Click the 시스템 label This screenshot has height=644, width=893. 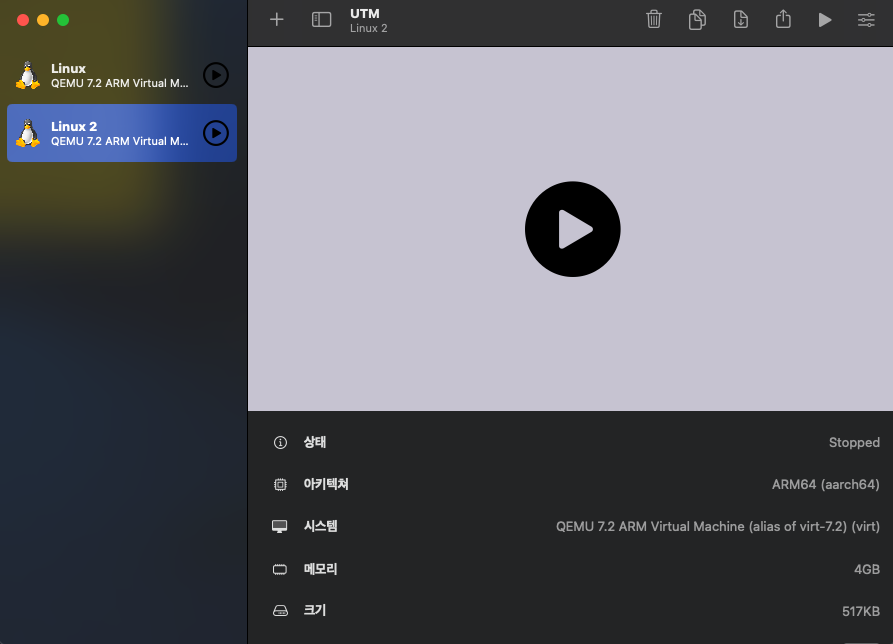click(x=321, y=527)
